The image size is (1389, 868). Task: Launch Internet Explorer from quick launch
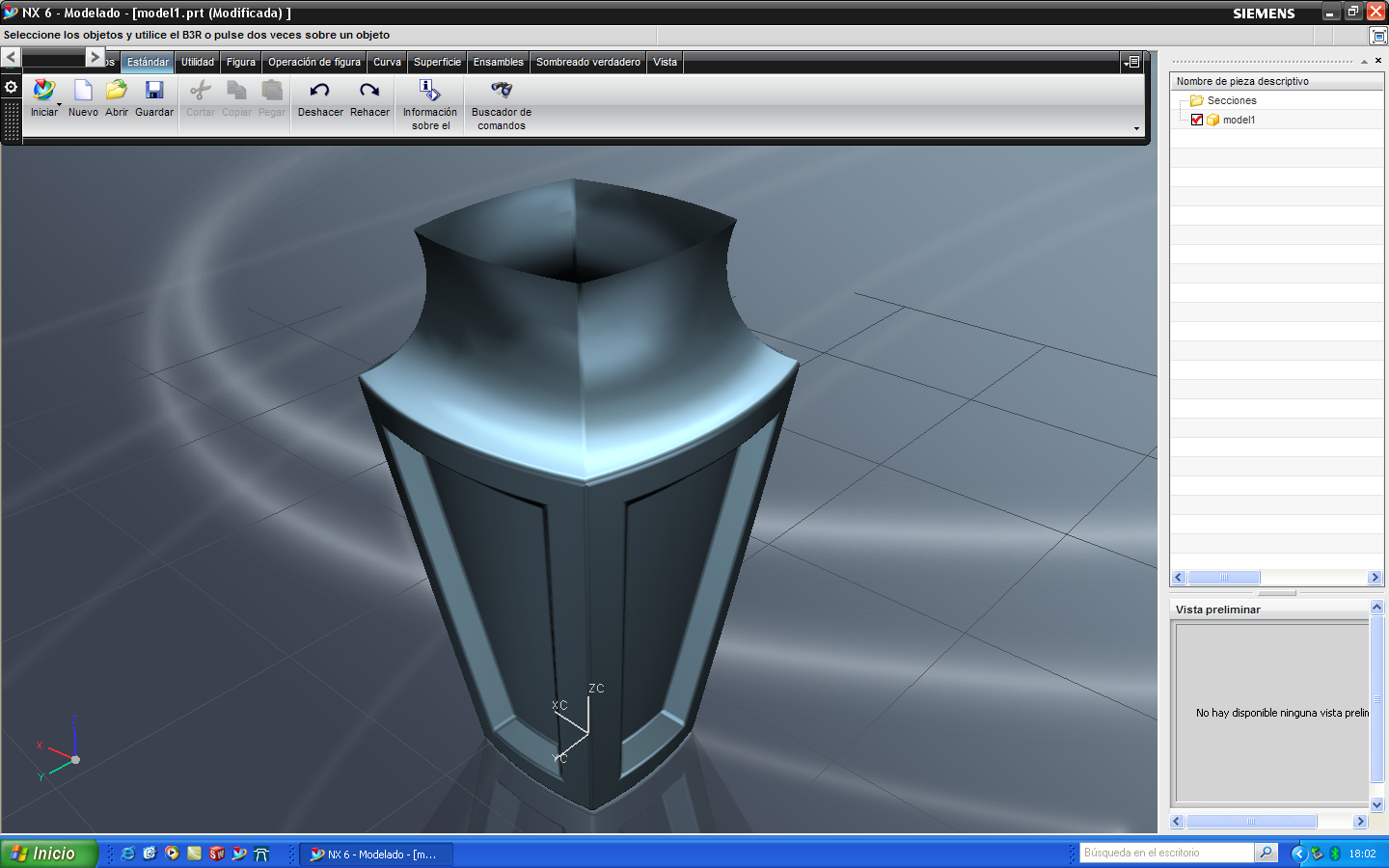(x=127, y=854)
